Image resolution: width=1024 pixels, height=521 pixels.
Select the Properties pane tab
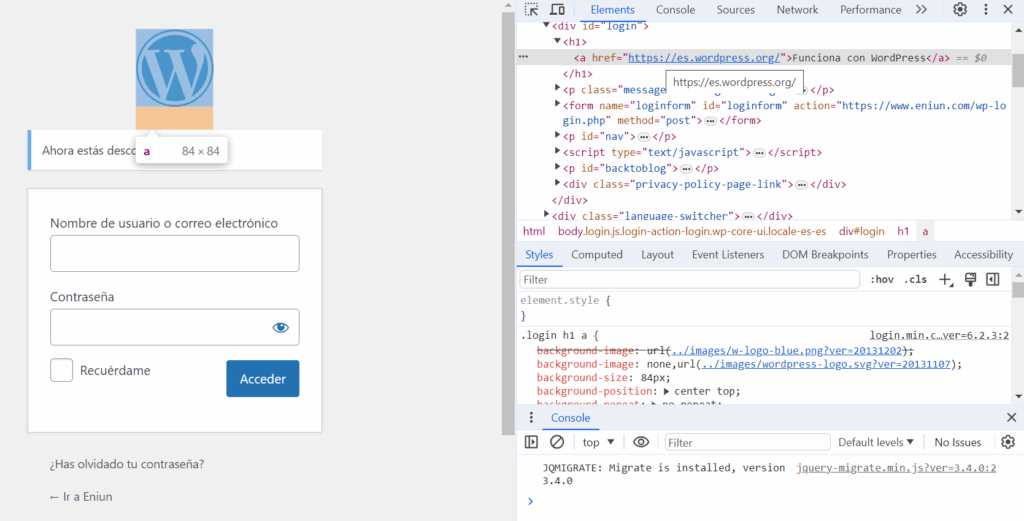point(912,255)
